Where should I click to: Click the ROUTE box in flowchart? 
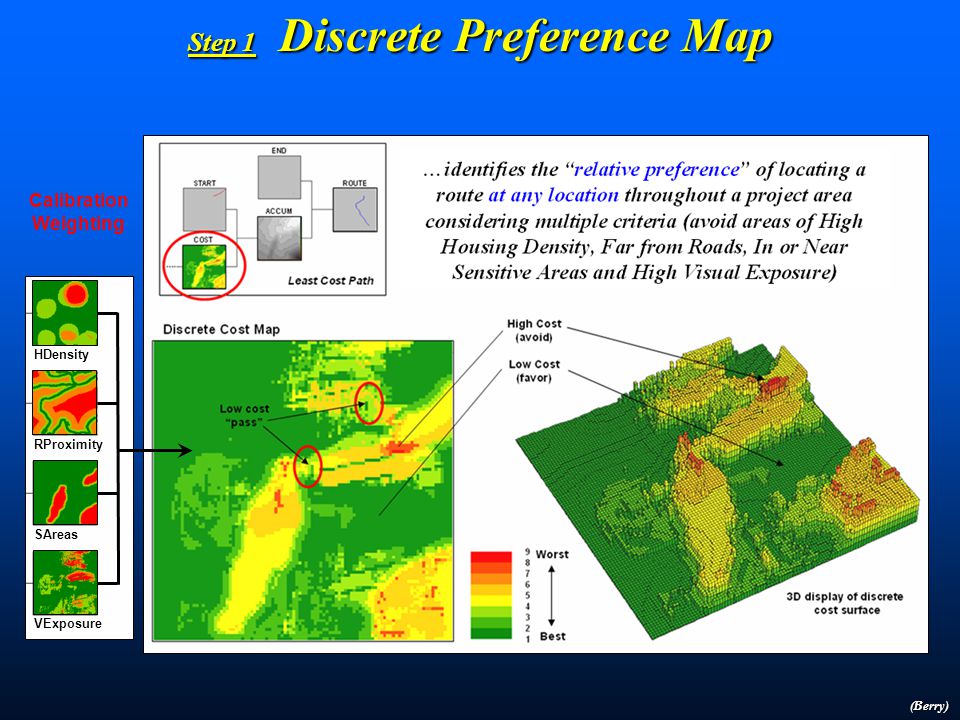355,210
